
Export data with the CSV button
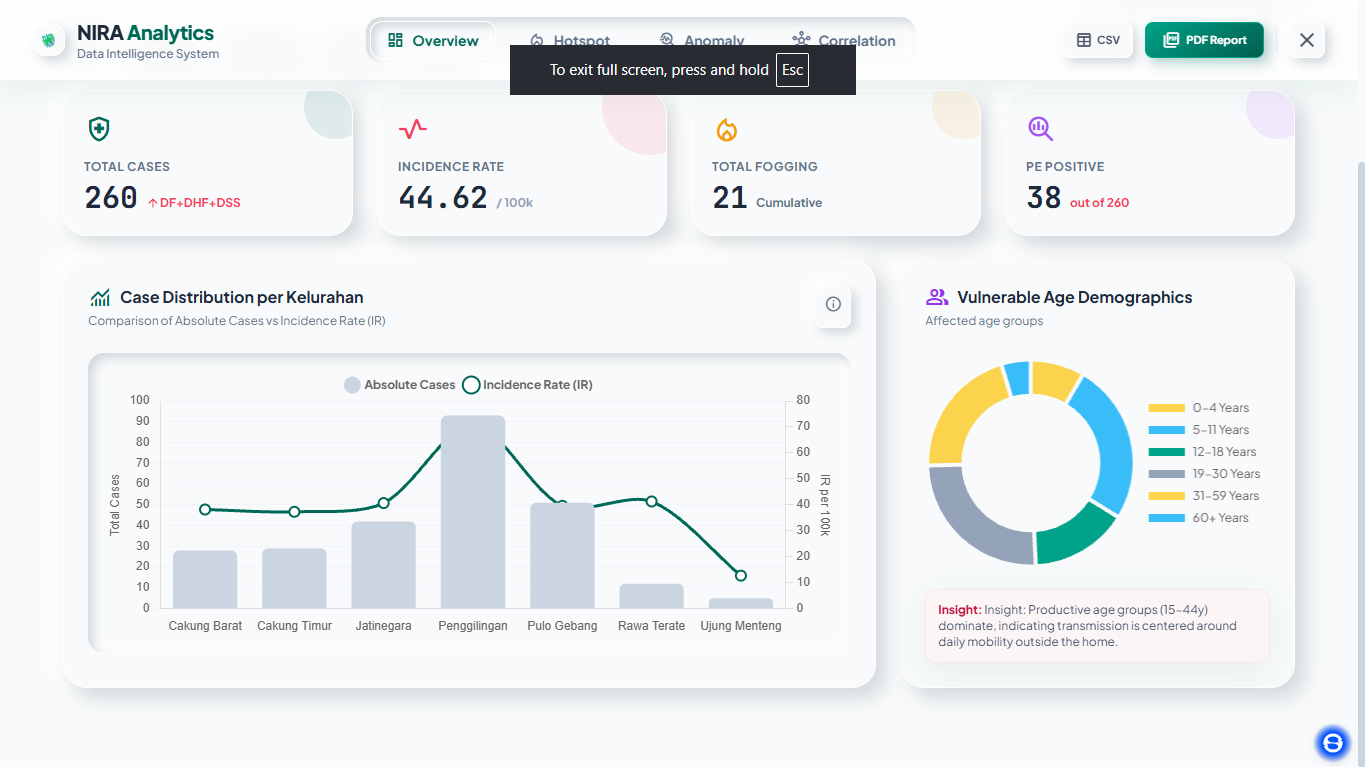1098,40
